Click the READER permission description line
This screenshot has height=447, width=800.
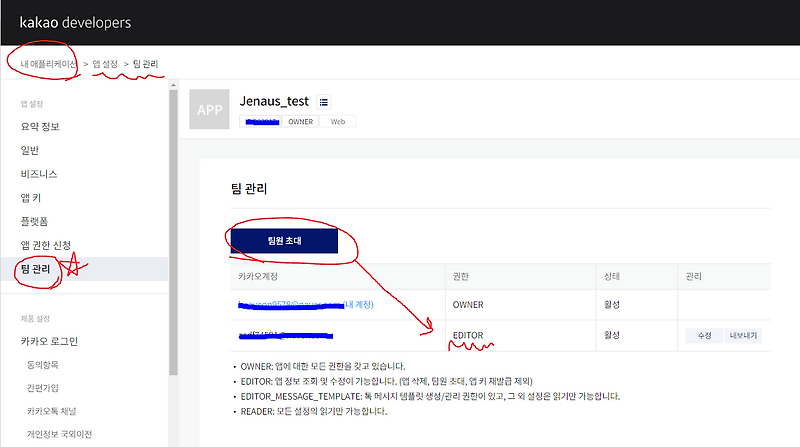pyautogui.click(x=313, y=411)
